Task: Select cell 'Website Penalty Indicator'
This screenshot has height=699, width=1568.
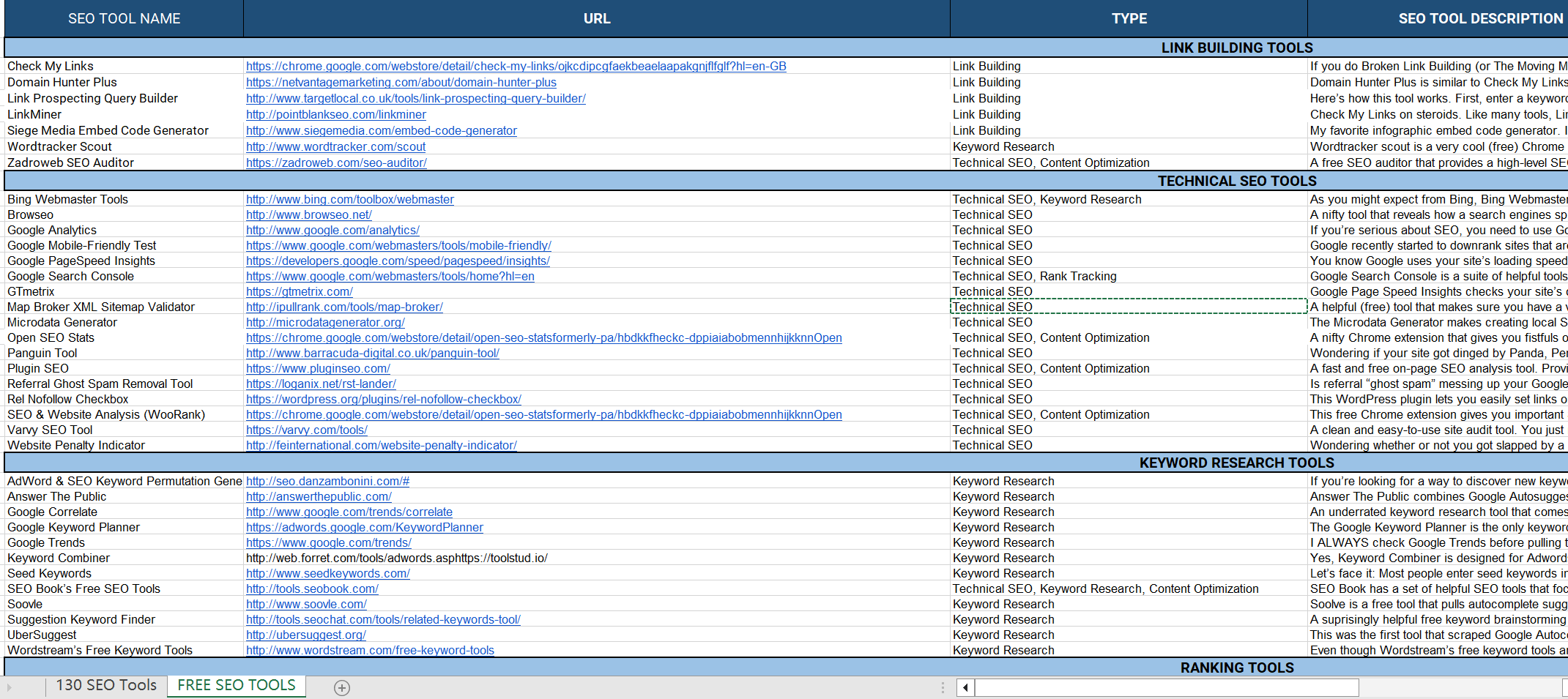Action: [124, 445]
